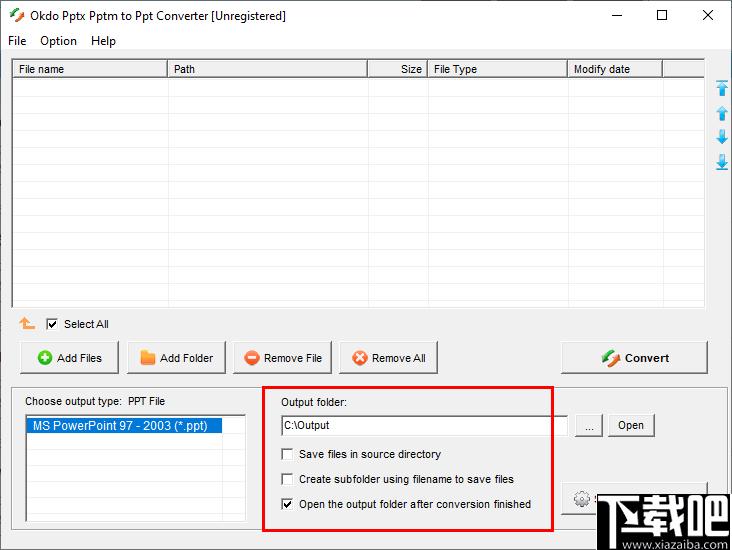Sort list by File Type column header
This screenshot has width=732, height=550.
point(498,69)
